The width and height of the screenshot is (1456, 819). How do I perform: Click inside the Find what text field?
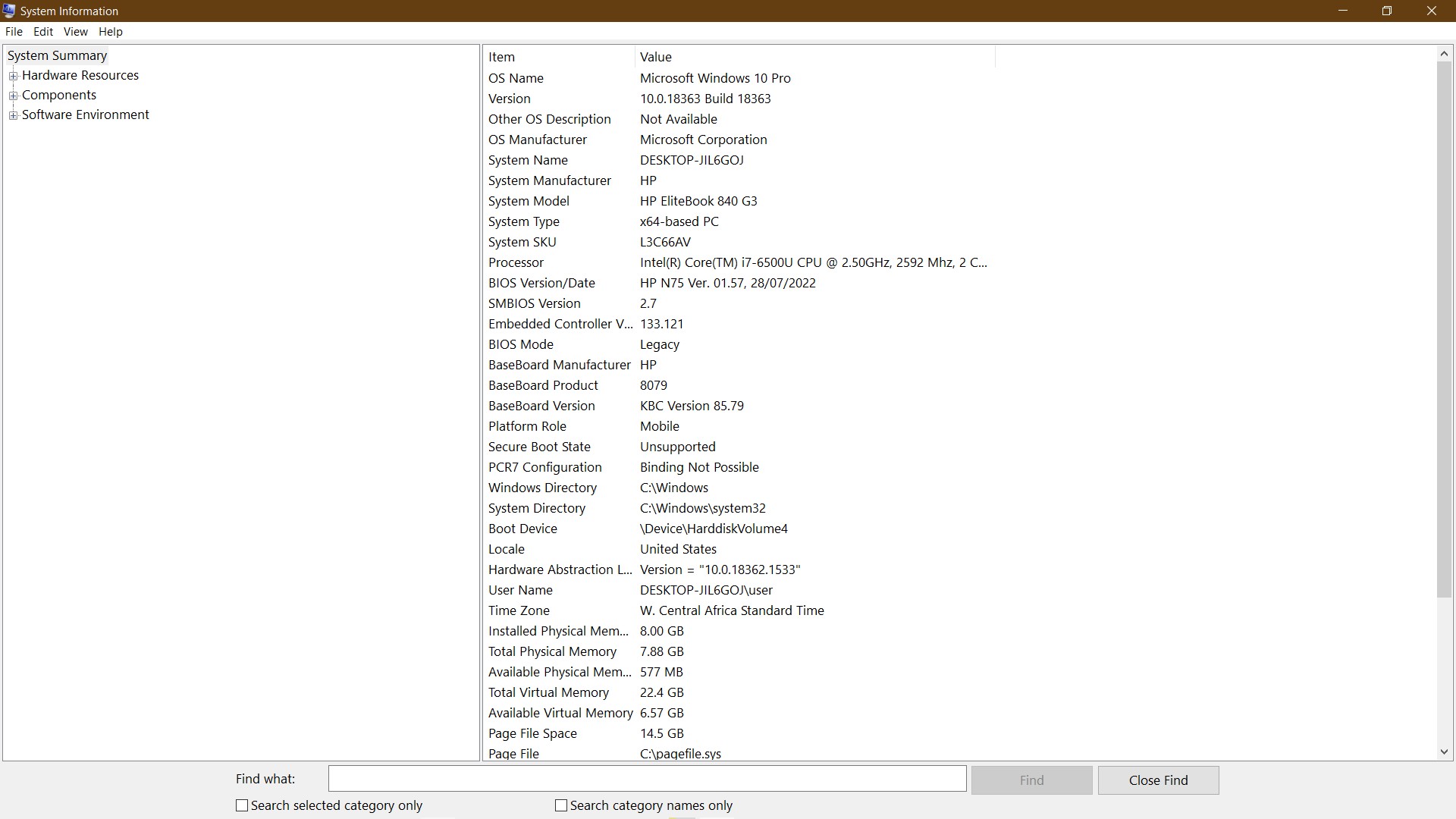(x=646, y=778)
